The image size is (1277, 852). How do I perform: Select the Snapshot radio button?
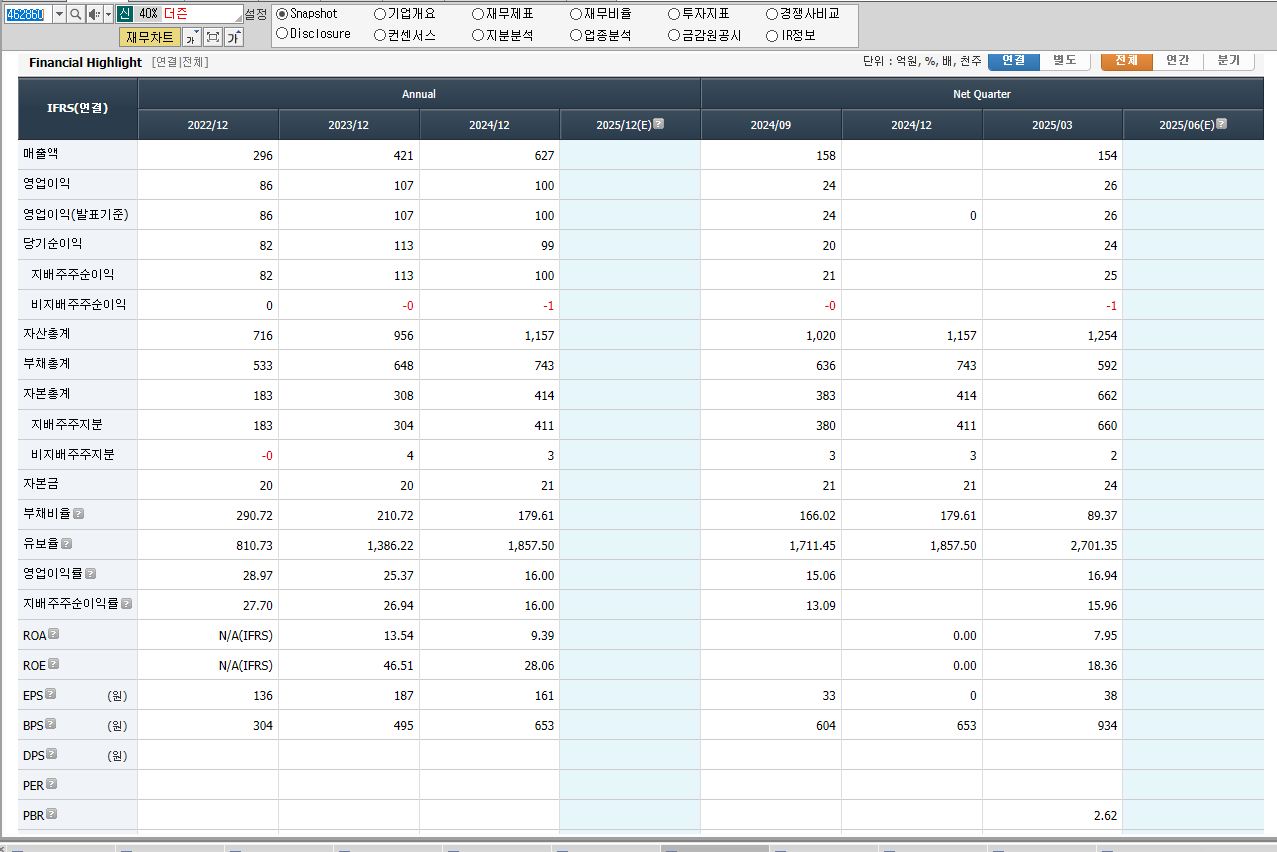(282, 14)
